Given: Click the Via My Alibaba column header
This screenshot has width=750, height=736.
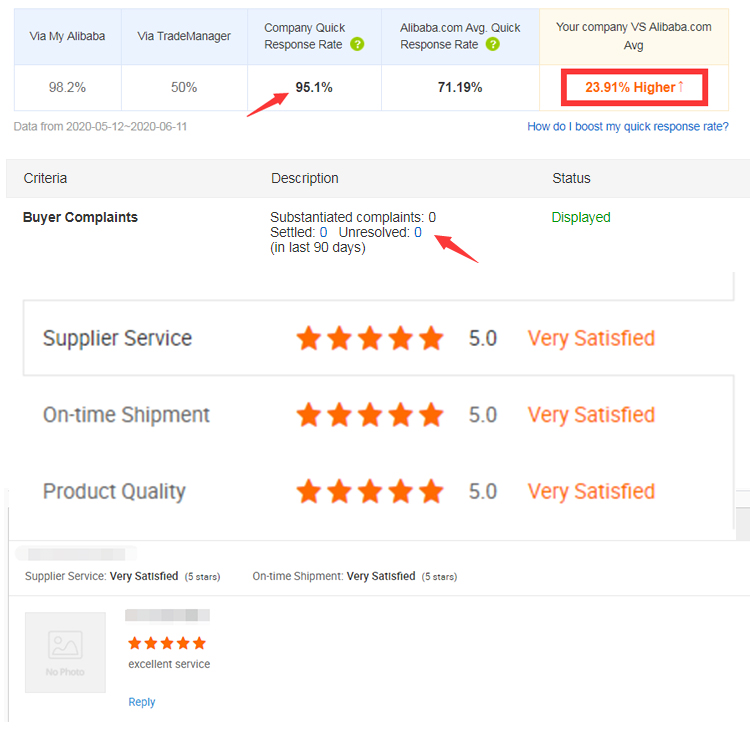Looking at the screenshot, I should [67, 36].
